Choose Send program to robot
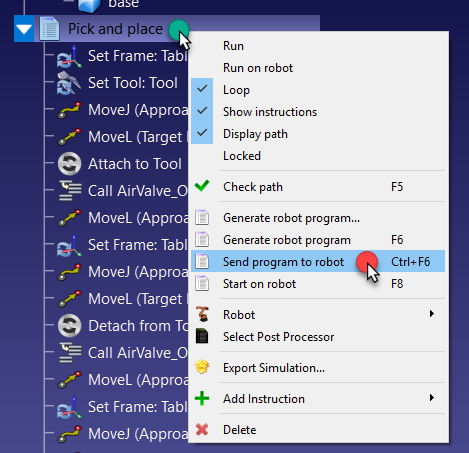The width and height of the screenshot is (469, 453). 318,262
